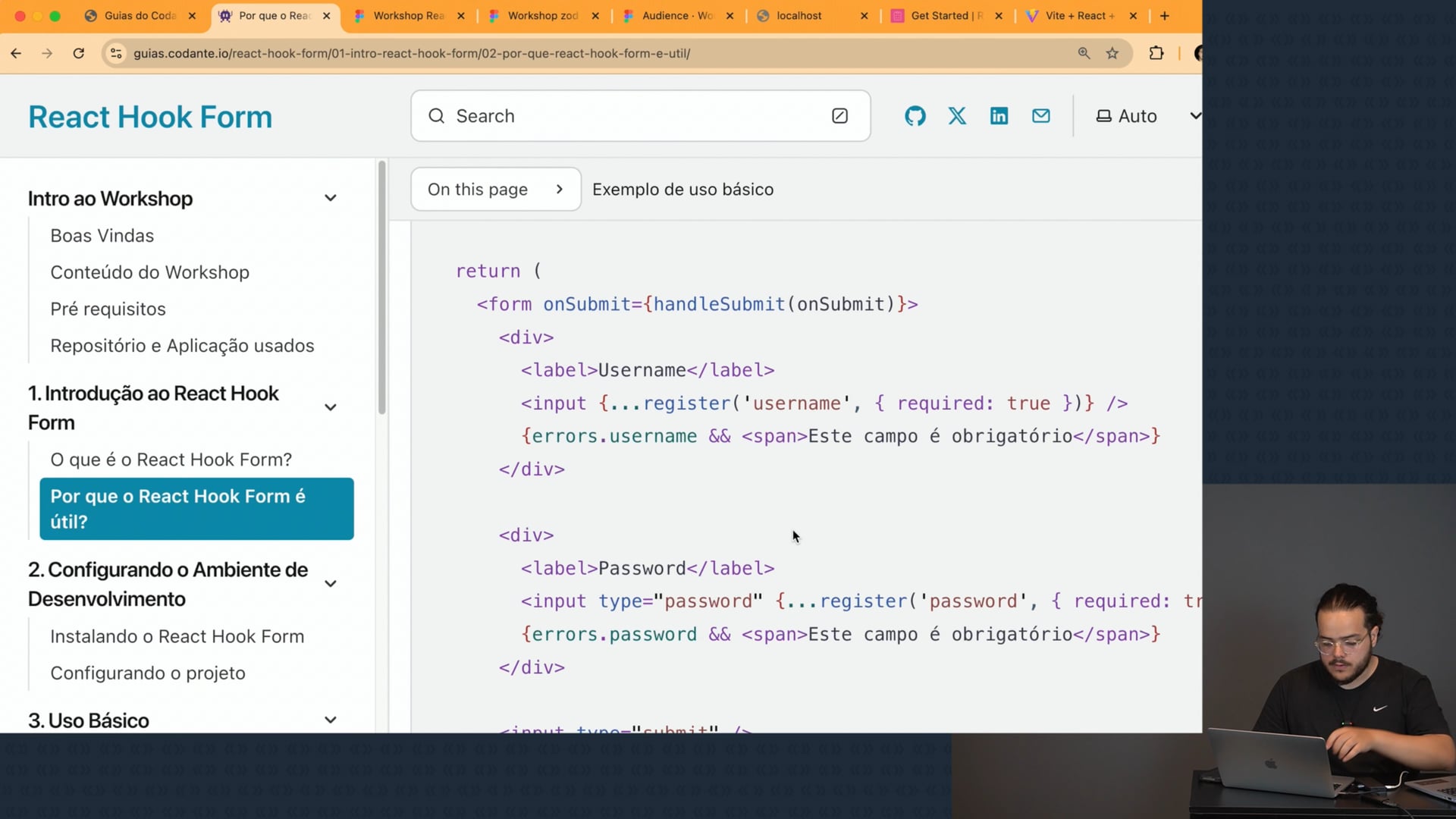Image resolution: width=1456 pixels, height=819 pixels.
Task: Switch to the Audience tab
Action: (x=677, y=16)
